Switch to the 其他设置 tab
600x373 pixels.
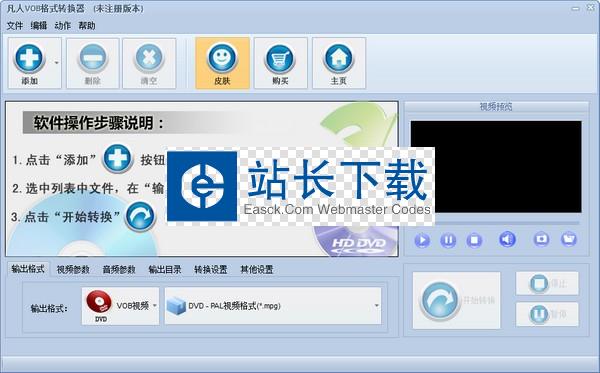coord(257,269)
